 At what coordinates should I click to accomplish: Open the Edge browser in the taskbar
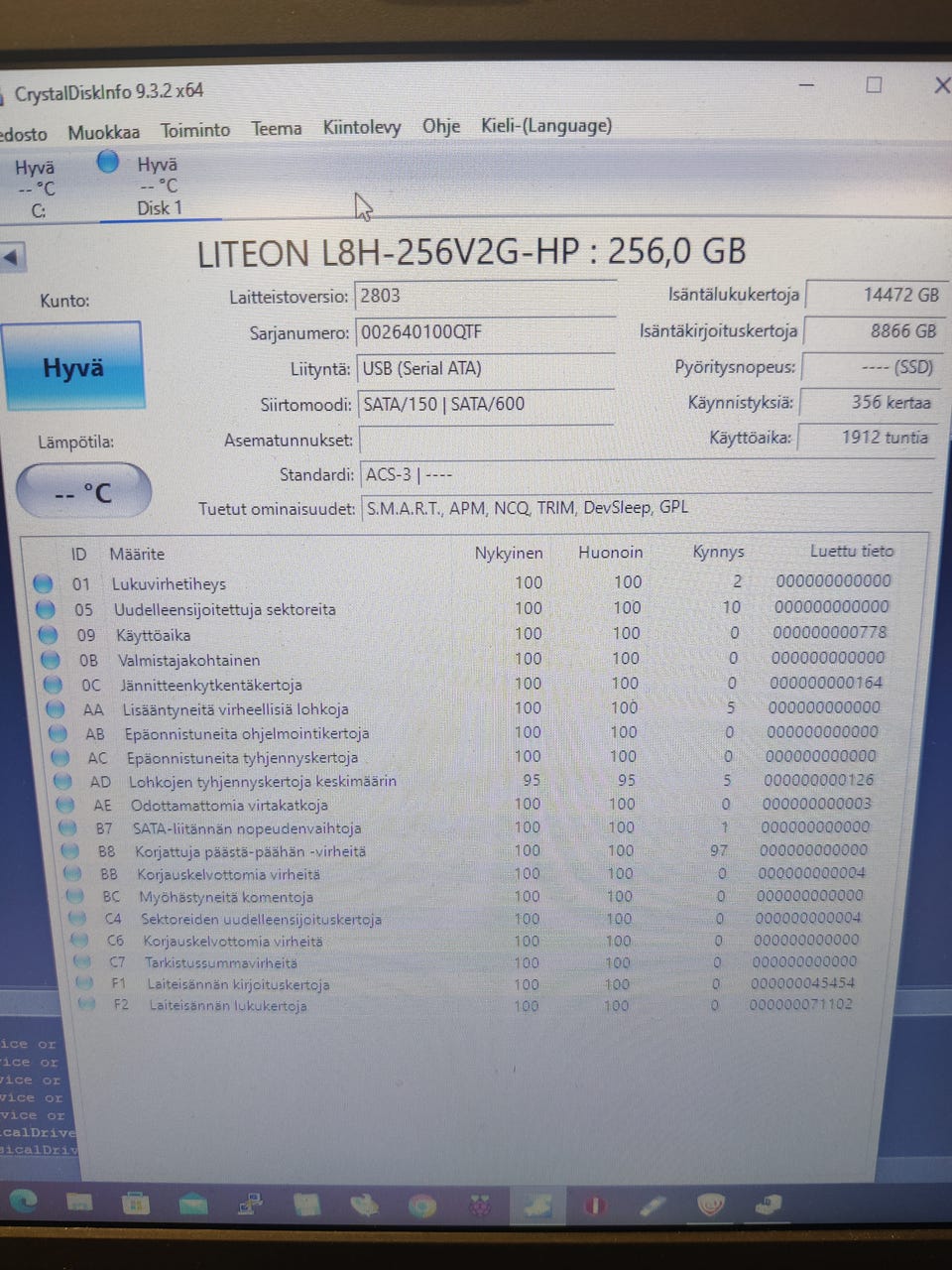coord(24,1202)
